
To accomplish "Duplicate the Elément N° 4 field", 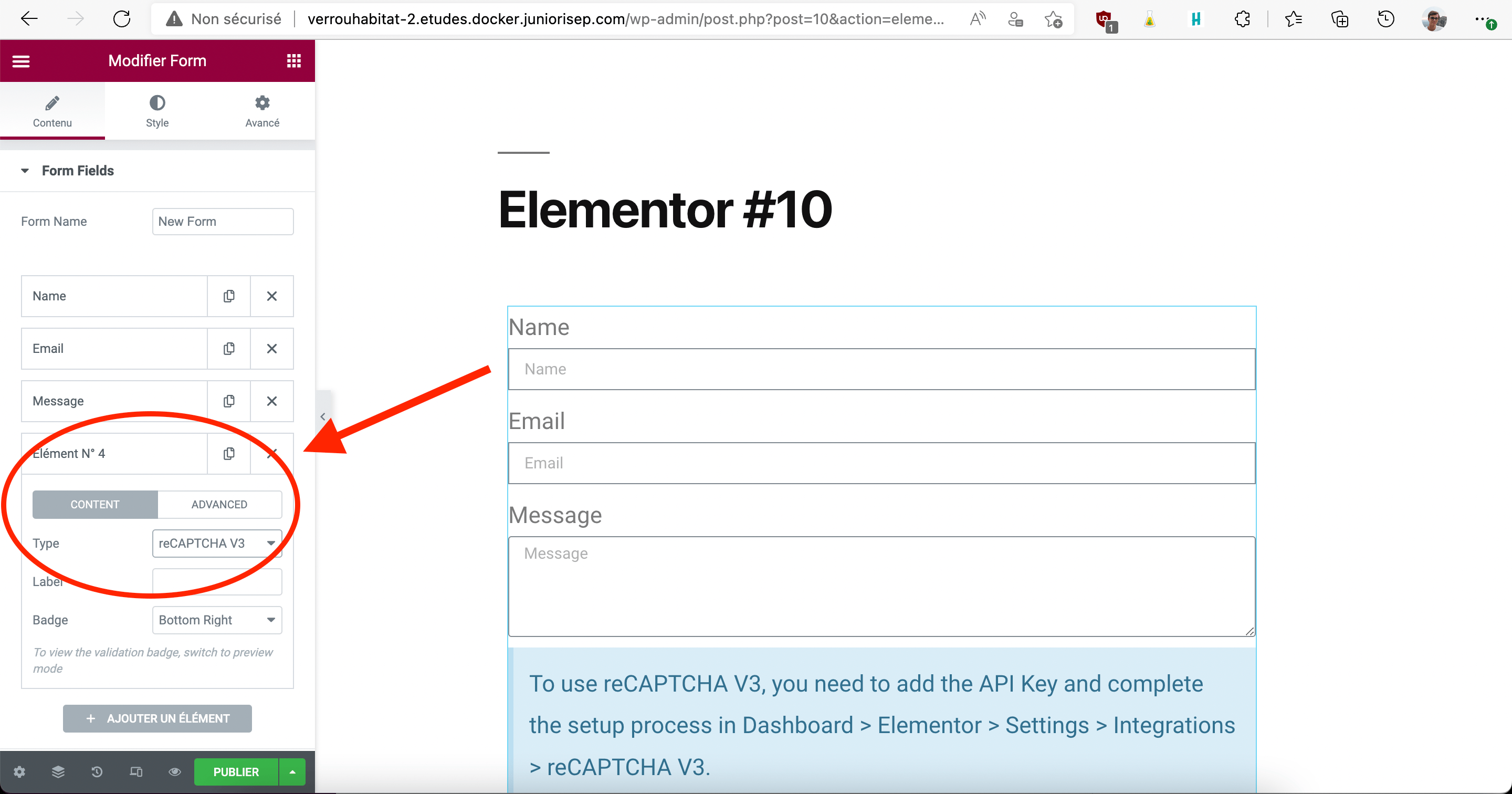I will 229,453.
